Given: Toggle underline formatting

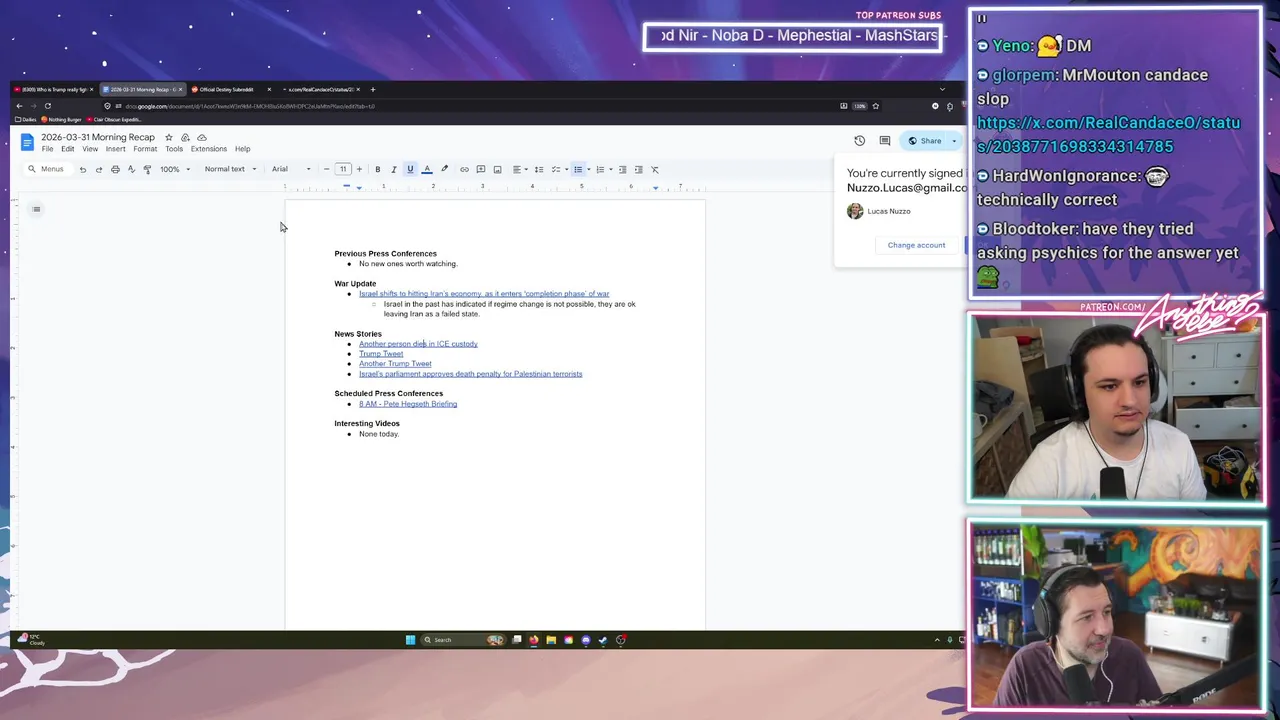Looking at the screenshot, I should click(x=410, y=169).
